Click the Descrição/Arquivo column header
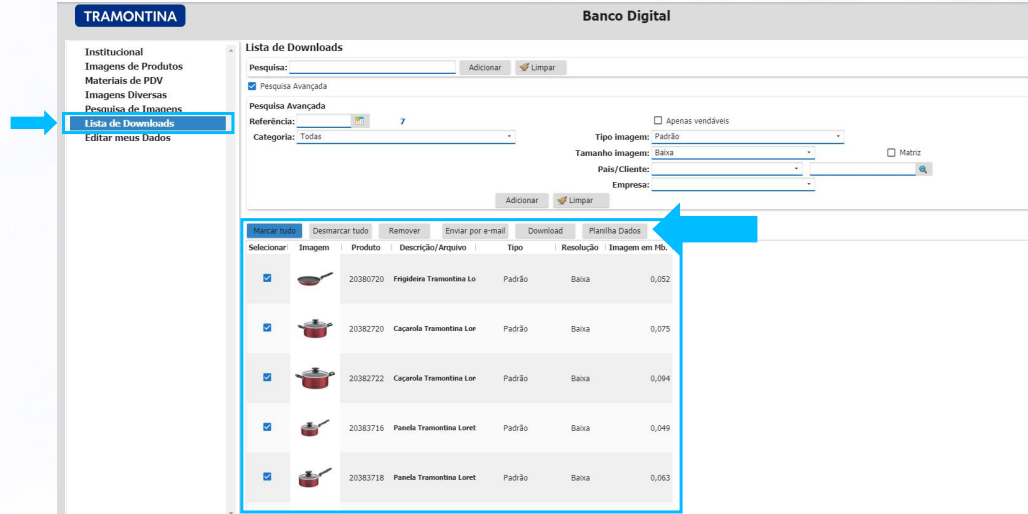Screen dimensions: 1028x514 434,248
